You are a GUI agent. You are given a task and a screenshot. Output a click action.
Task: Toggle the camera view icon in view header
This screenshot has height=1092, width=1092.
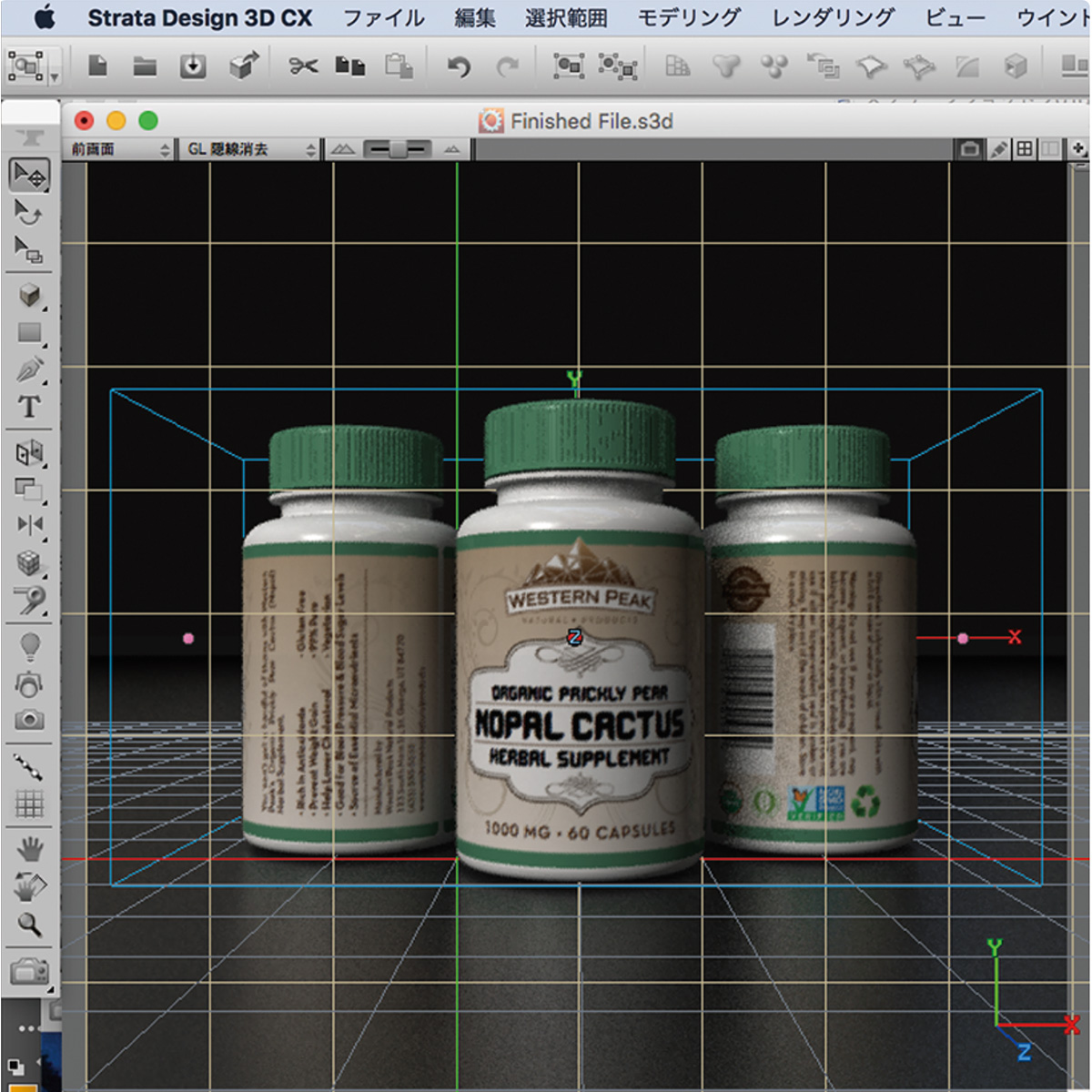970,148
